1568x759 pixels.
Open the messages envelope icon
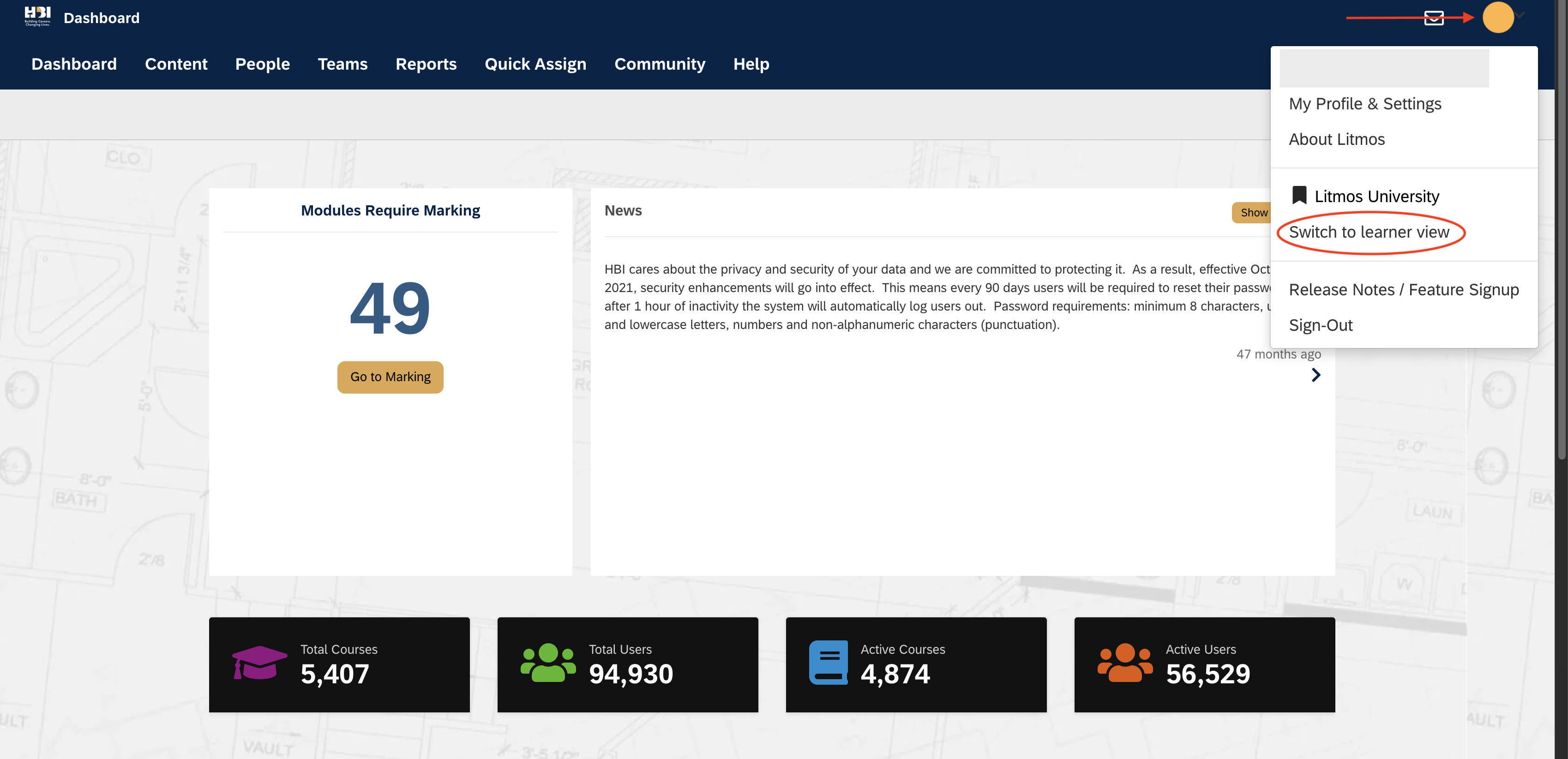click(1434, 18)
